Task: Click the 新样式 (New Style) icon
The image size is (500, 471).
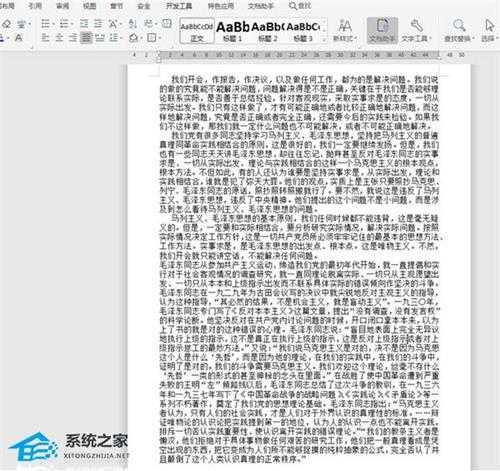Action: (345, 26)
